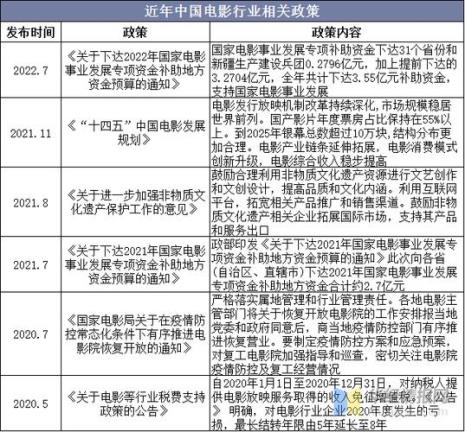465x432 pixels.
Task: Click the date cell 2022.7
Action: click(x=31, y=70)
